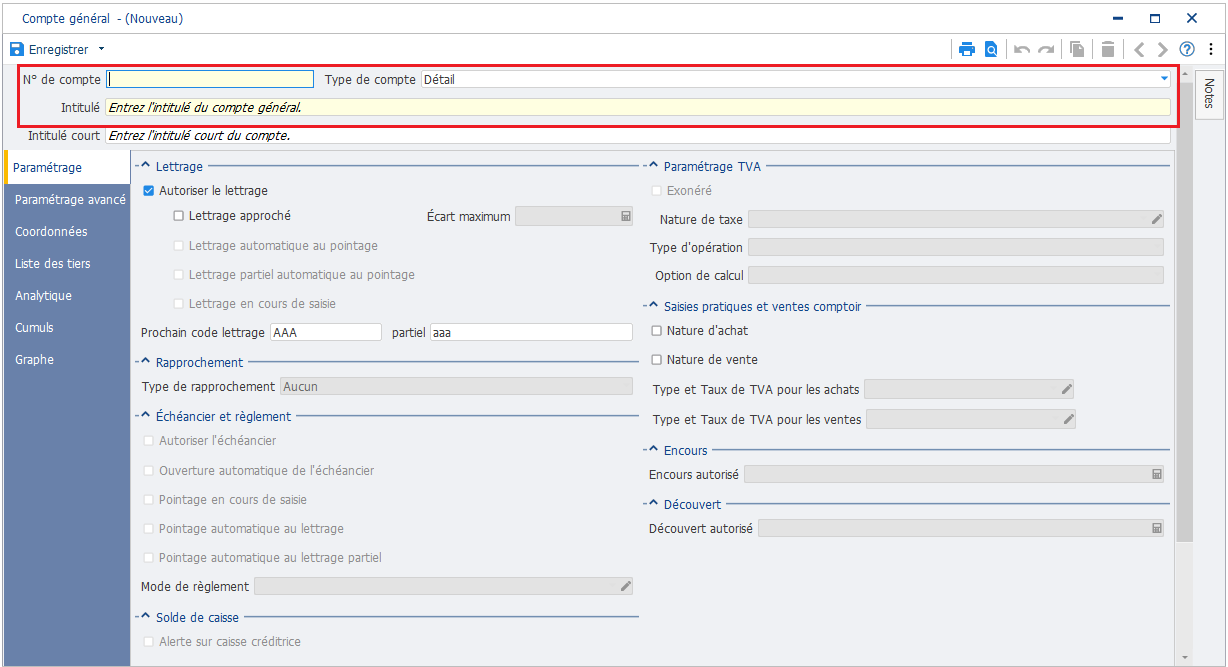
Task: Check Pointage automatique au lettrage partiel
Action: click(149, 557)
